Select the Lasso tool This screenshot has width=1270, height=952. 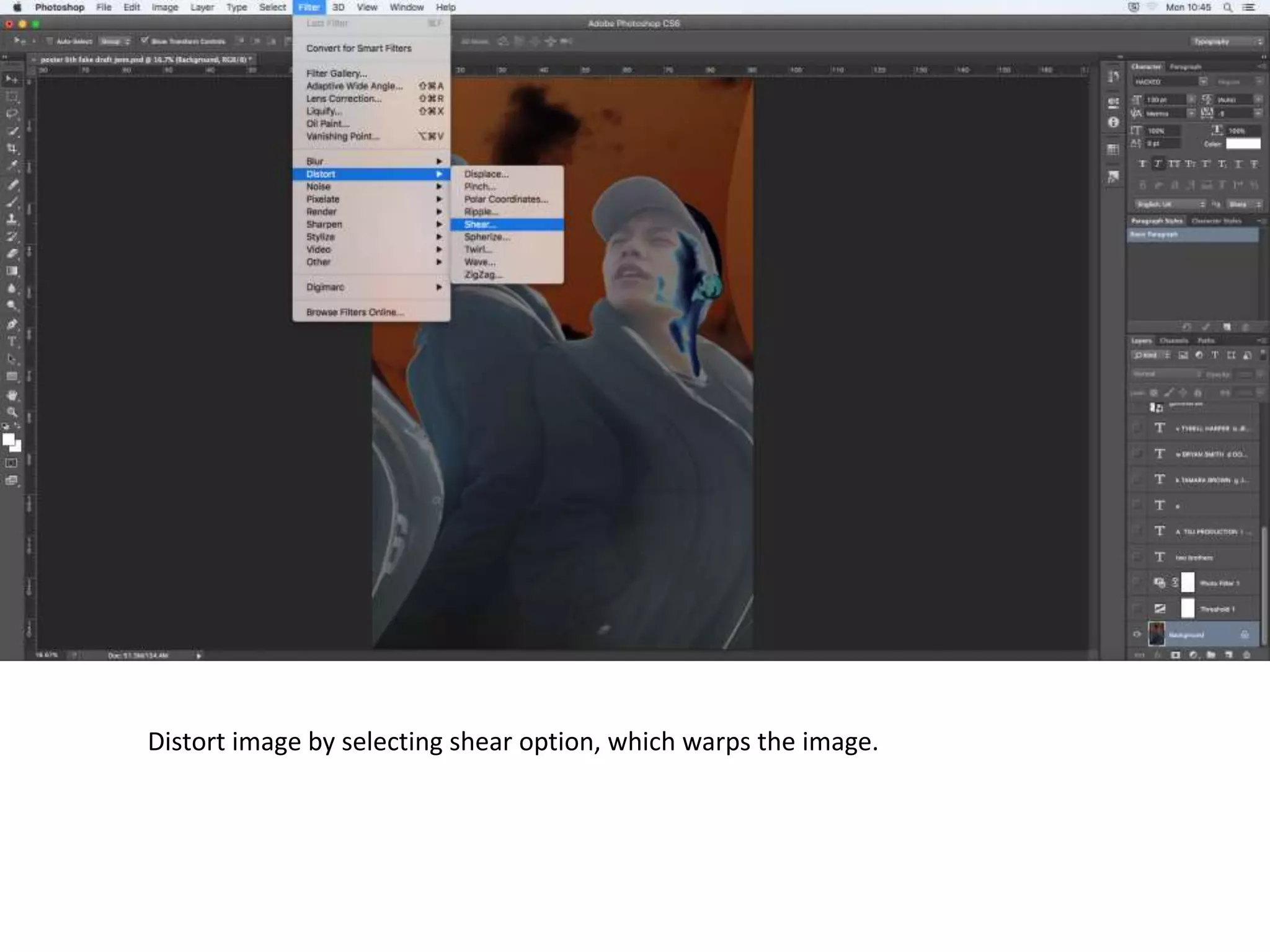click(x=12, y=114)
